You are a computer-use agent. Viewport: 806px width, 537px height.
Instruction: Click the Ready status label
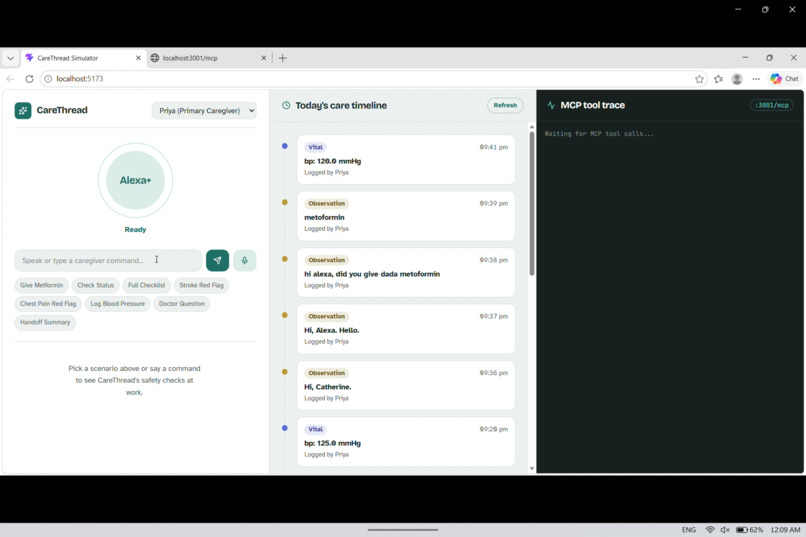(135, 230)
